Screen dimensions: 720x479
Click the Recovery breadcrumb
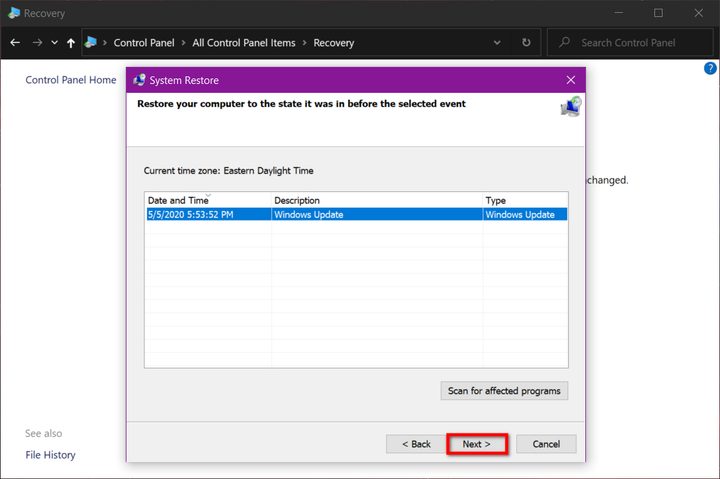(x=334, y=43)
